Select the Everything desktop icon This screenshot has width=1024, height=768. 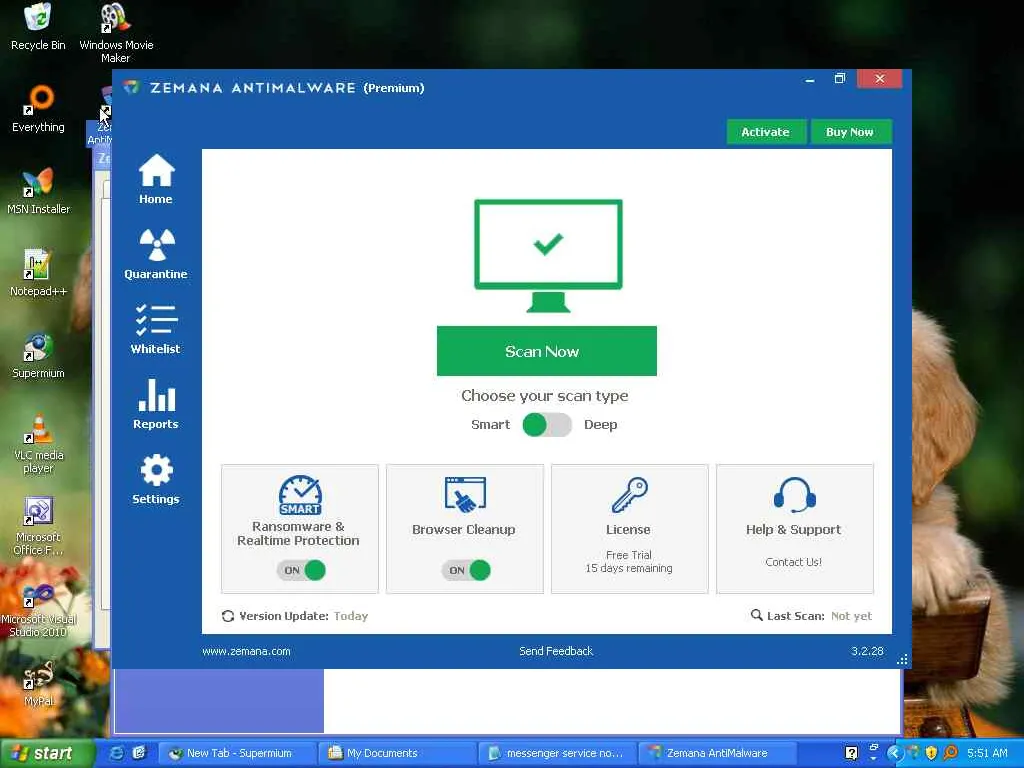38,109
